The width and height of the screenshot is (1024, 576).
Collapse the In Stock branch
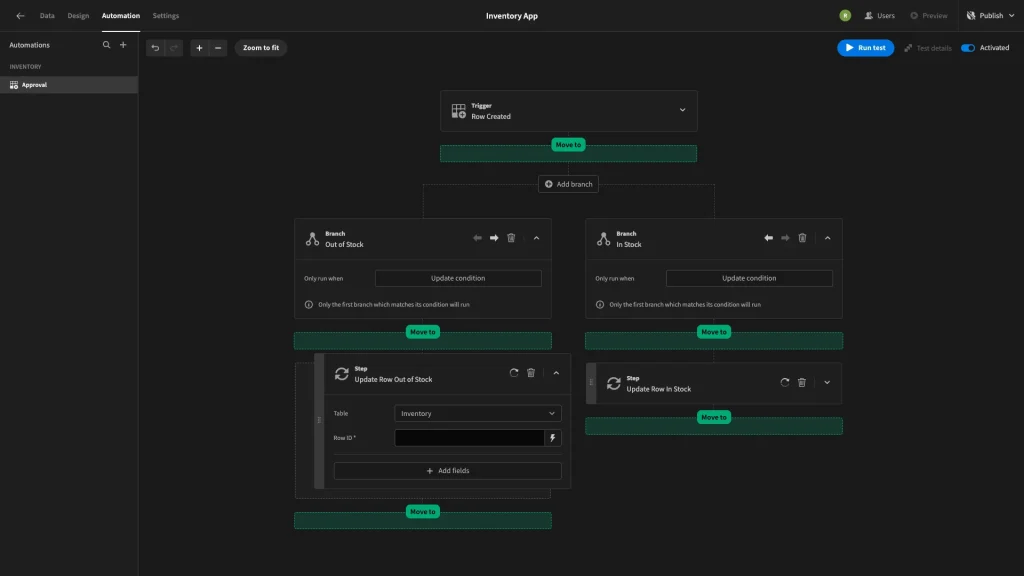[827, 238]
